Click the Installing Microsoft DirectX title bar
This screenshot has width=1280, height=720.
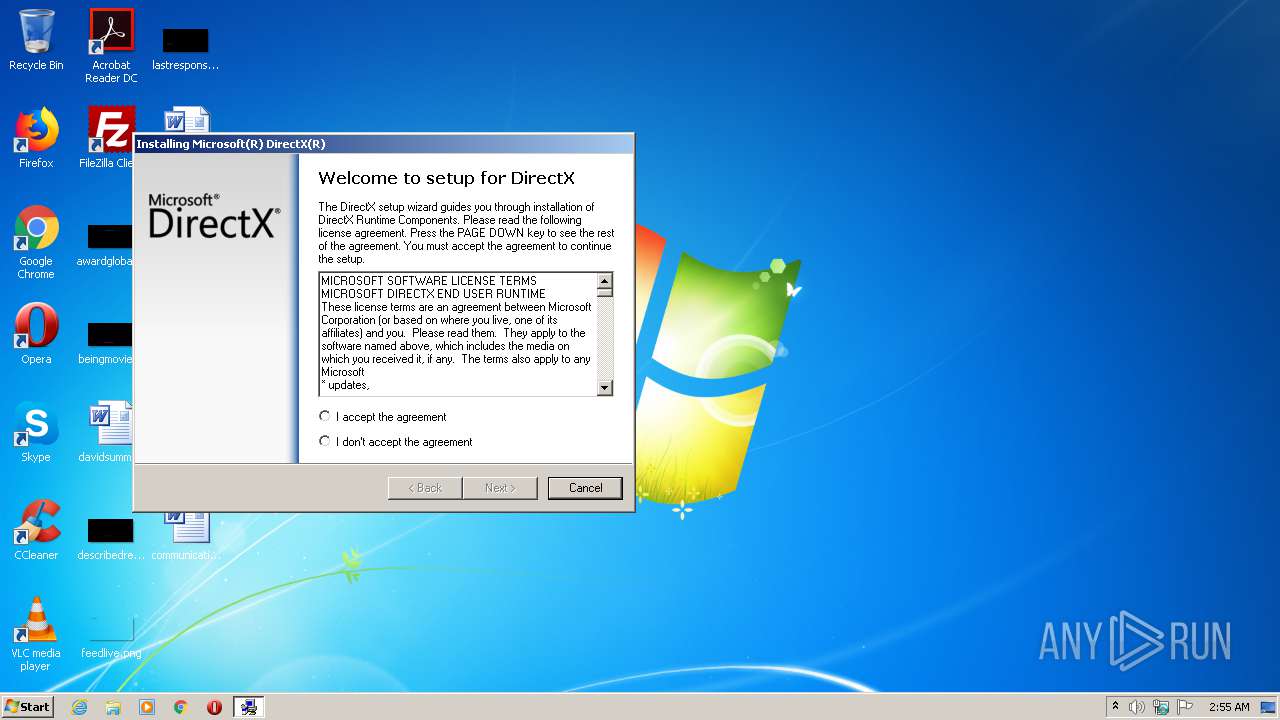click(384, 144)
